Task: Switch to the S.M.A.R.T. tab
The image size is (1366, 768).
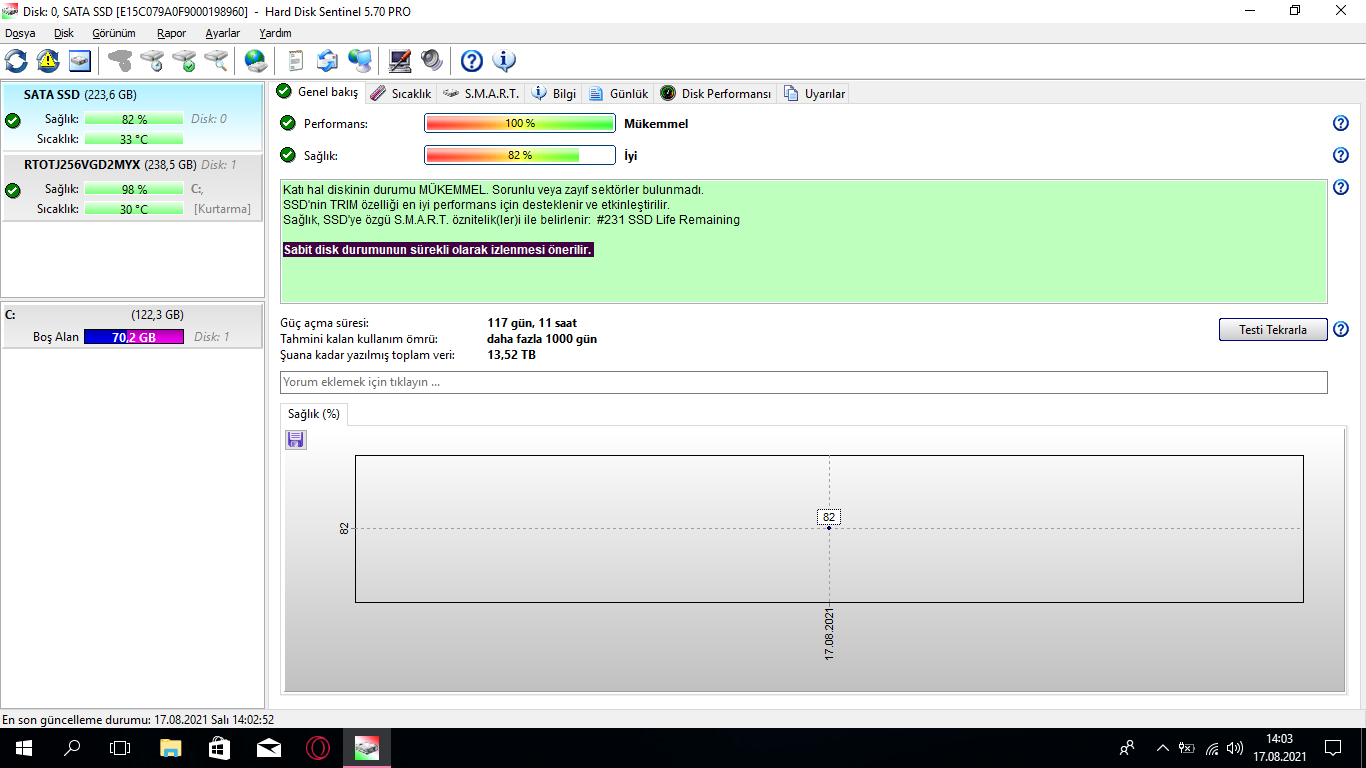Action: point(481,94)
